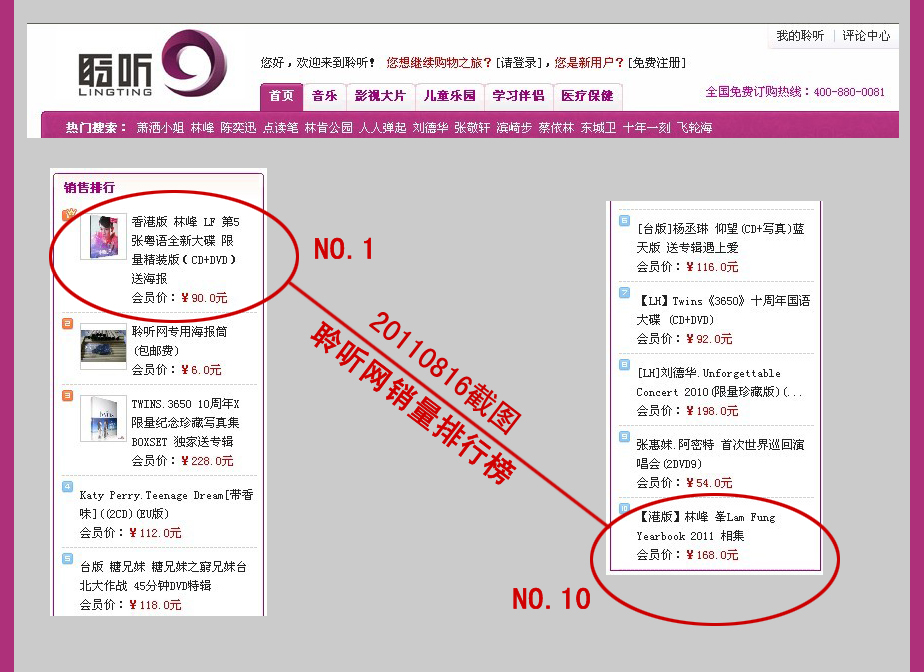Image resolution: width=924 pixels, height=672 pixels.
Task: Open the 林峰 LF album cover thumbnail
Action: pos(104,237)
